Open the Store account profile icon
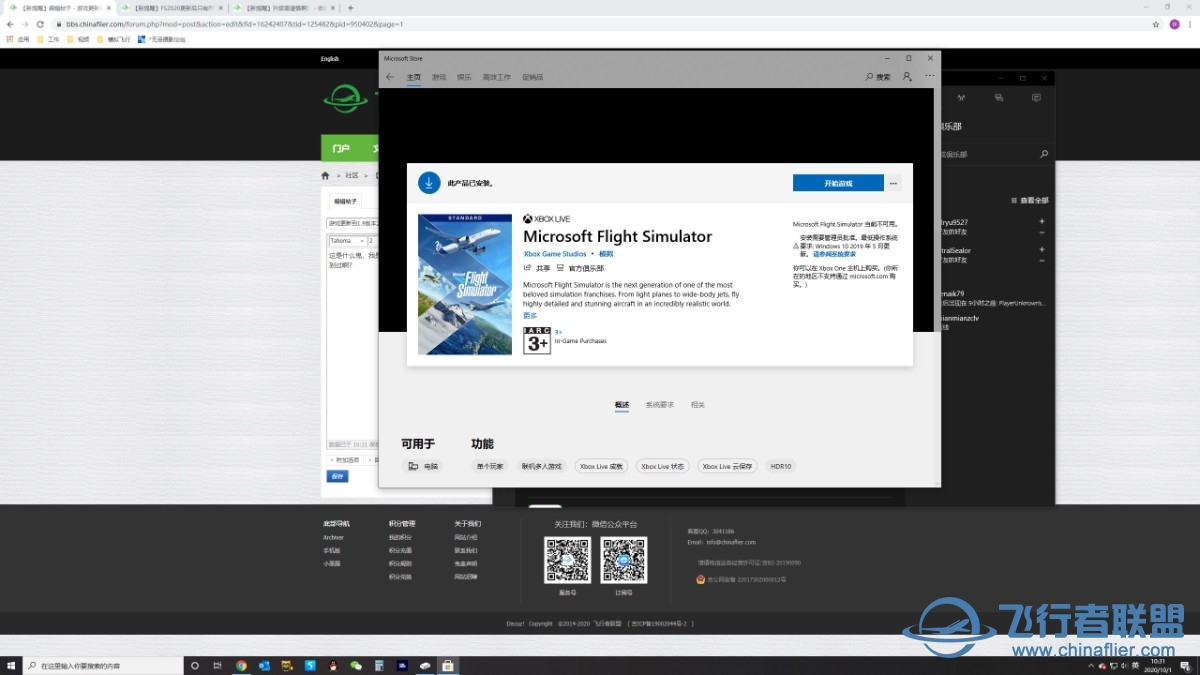 pyautogui.click(x=907, y=76)
